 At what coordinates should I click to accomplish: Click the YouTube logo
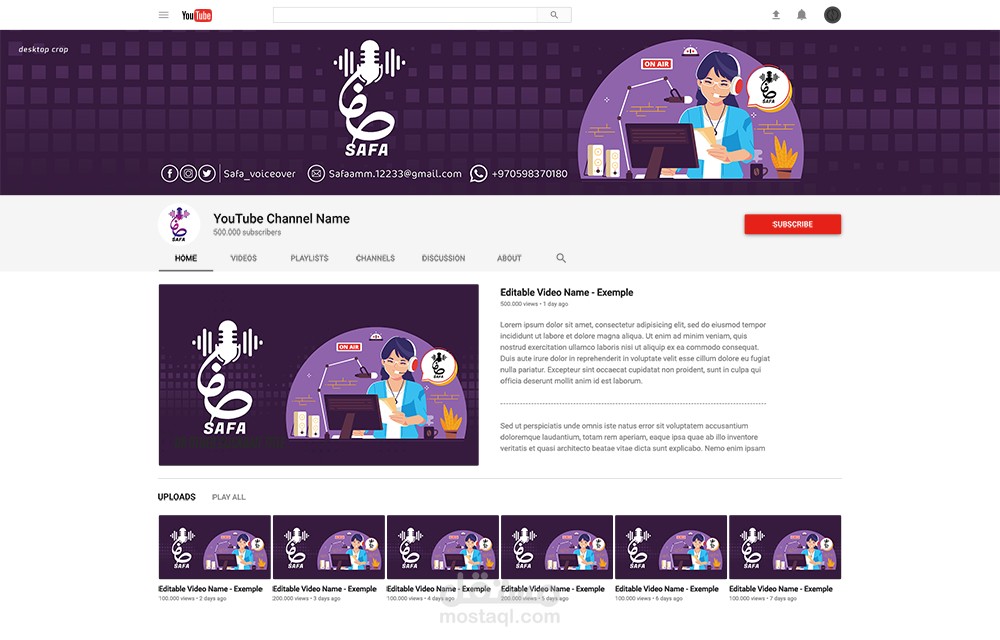click(x=196, y=15)
